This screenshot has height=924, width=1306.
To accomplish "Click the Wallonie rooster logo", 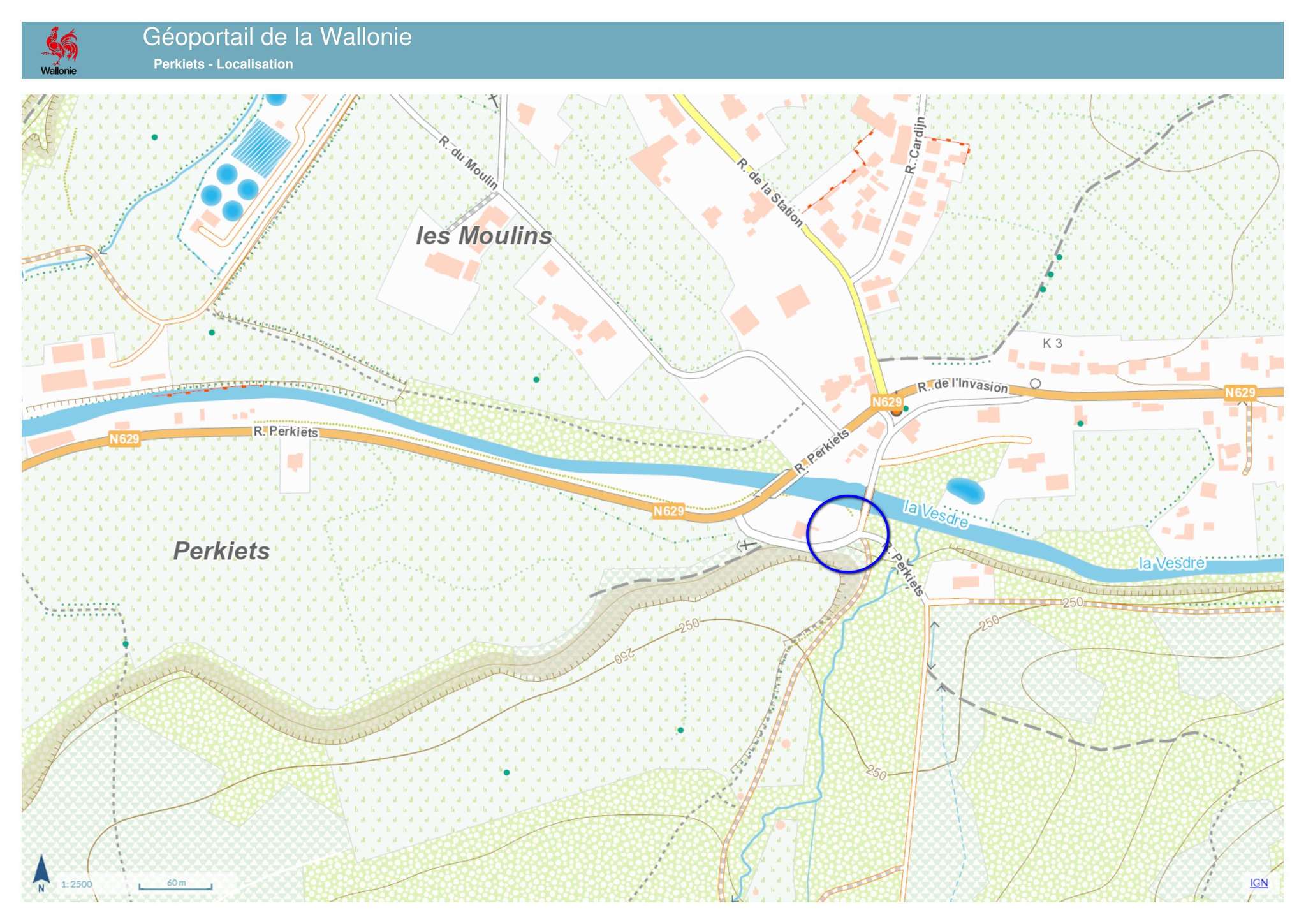I will coord(59,47).
